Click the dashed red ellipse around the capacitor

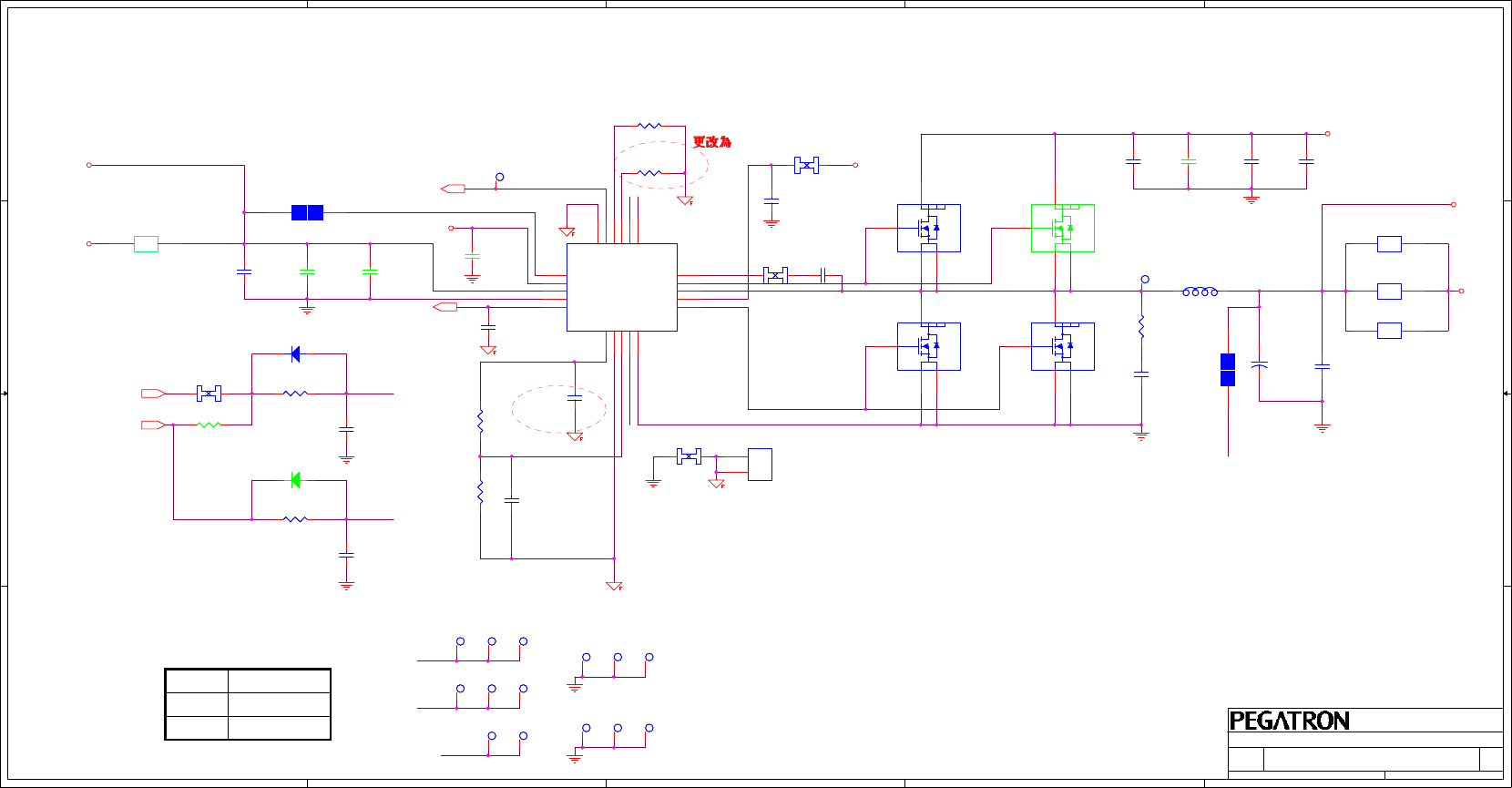tap(558, 409)
